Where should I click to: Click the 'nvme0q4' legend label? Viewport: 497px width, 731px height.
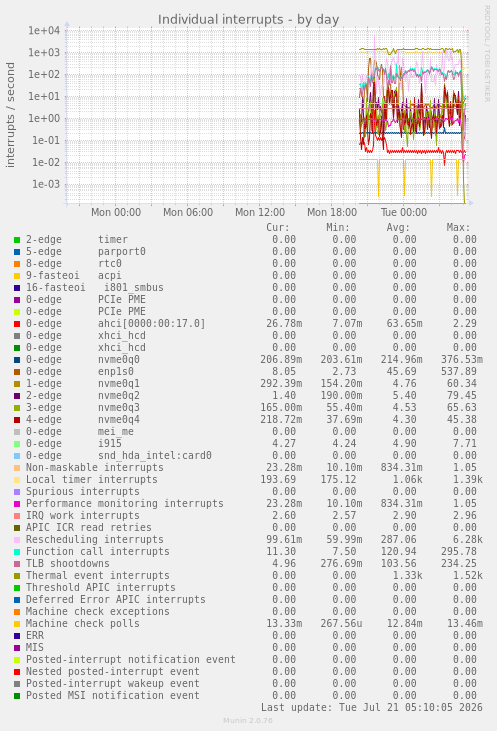tap(119, 420)
